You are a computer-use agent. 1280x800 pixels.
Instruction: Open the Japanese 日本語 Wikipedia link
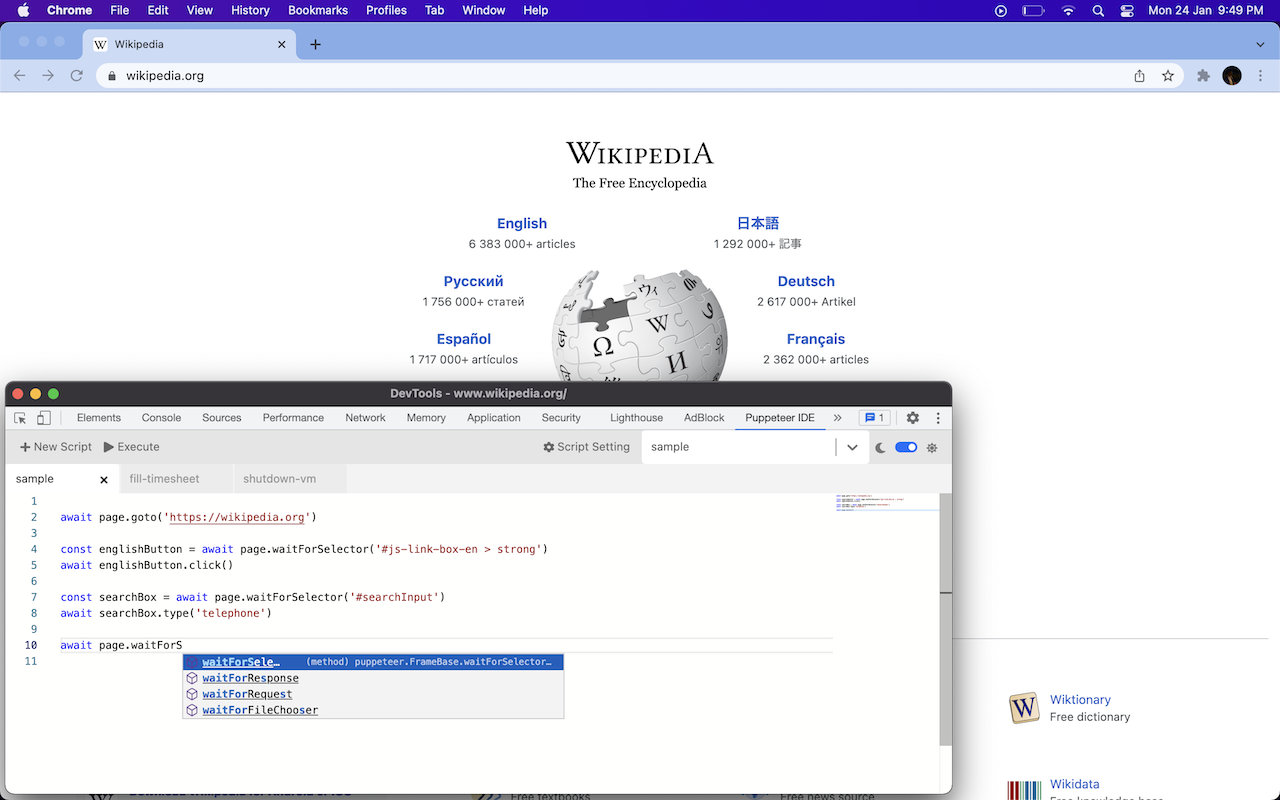coord(758,224)
